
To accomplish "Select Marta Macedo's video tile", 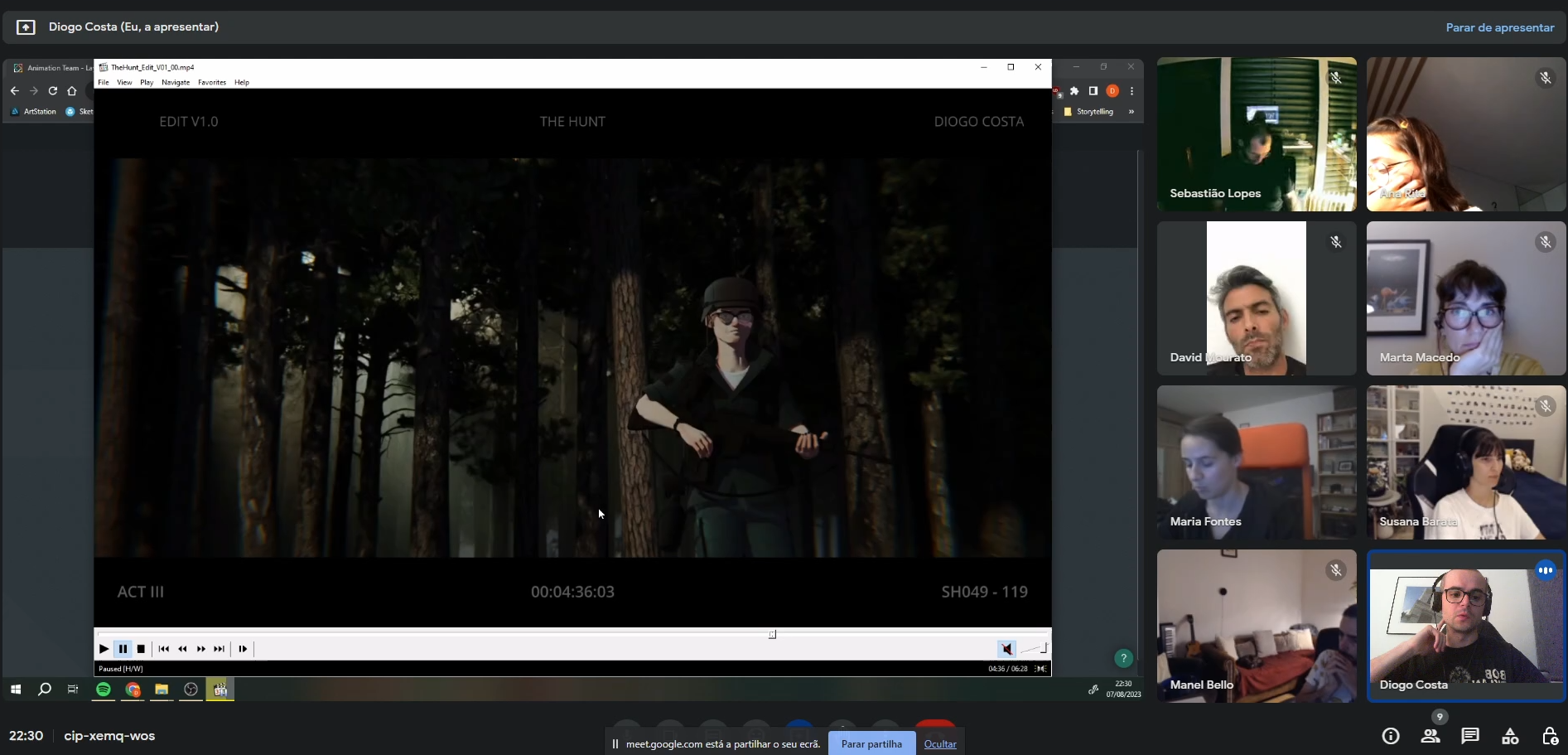I will (1466, 298).
